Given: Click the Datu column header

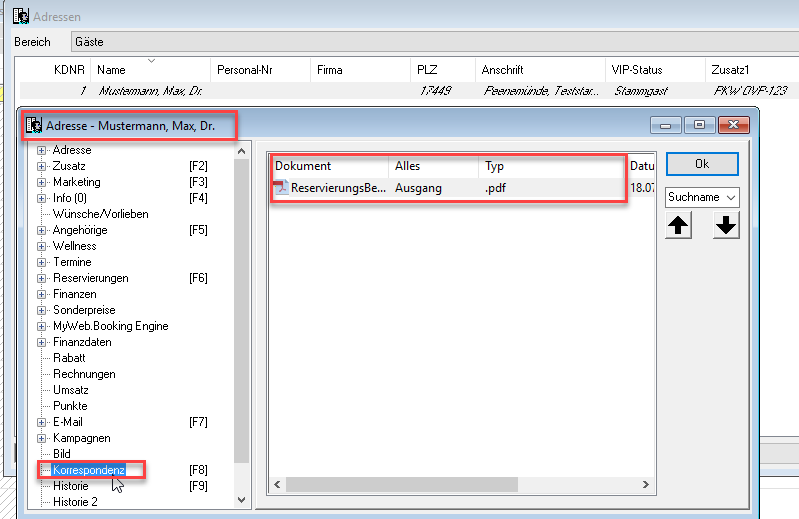Looking at the screenshot, I should coord(641,166).
